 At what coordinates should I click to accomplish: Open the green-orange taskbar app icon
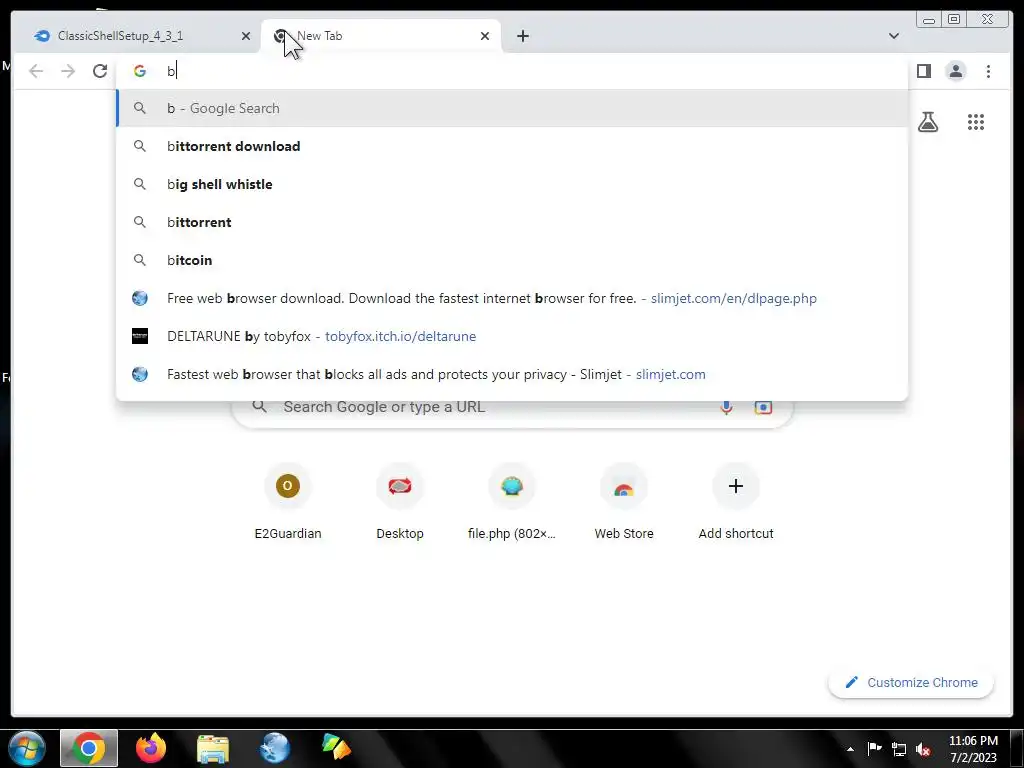(336, 748)
